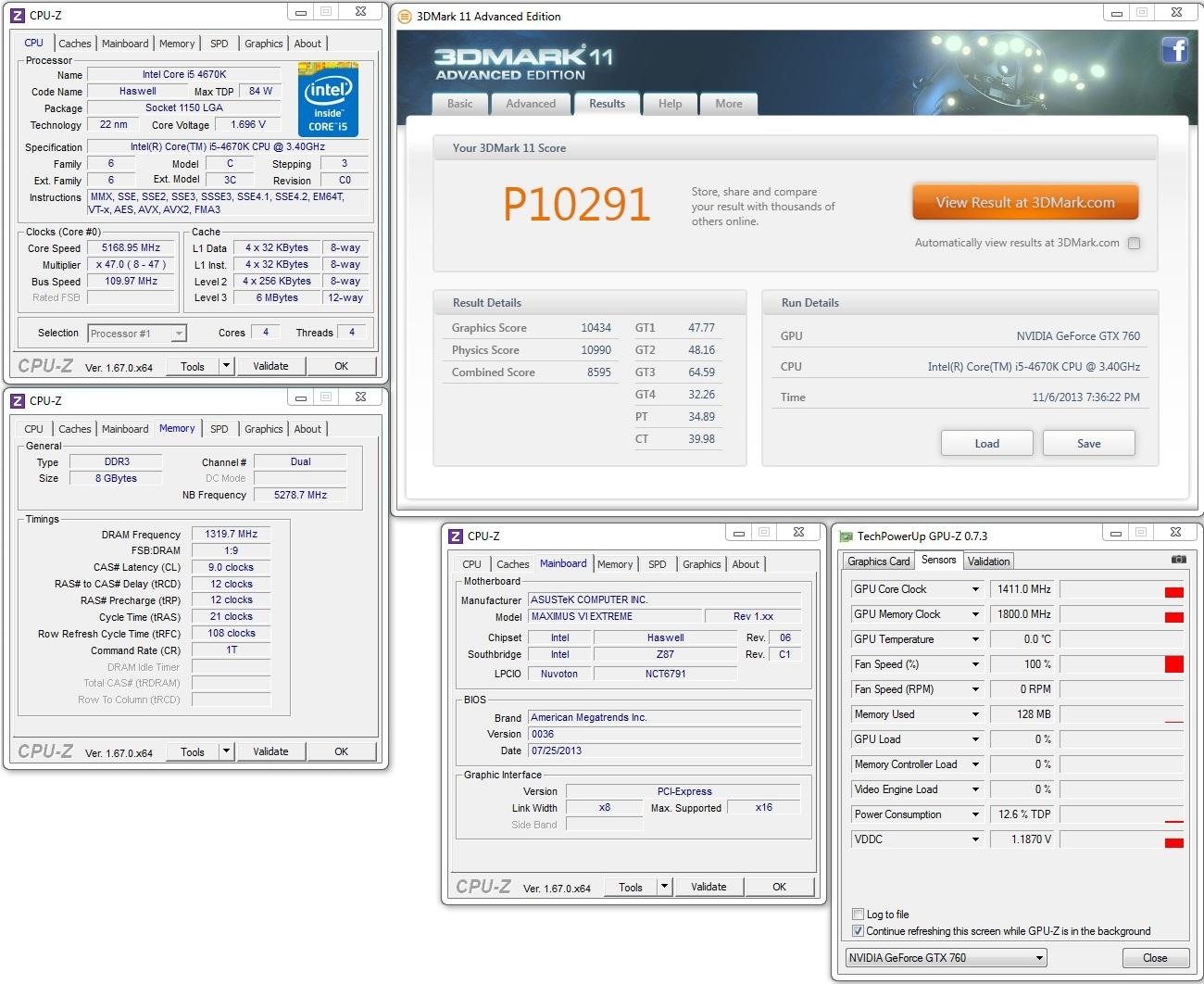This screenshot has height=984, width=1204.
Task: Switch to the Basic tab in 3DMark
Action: pos(460,104)
